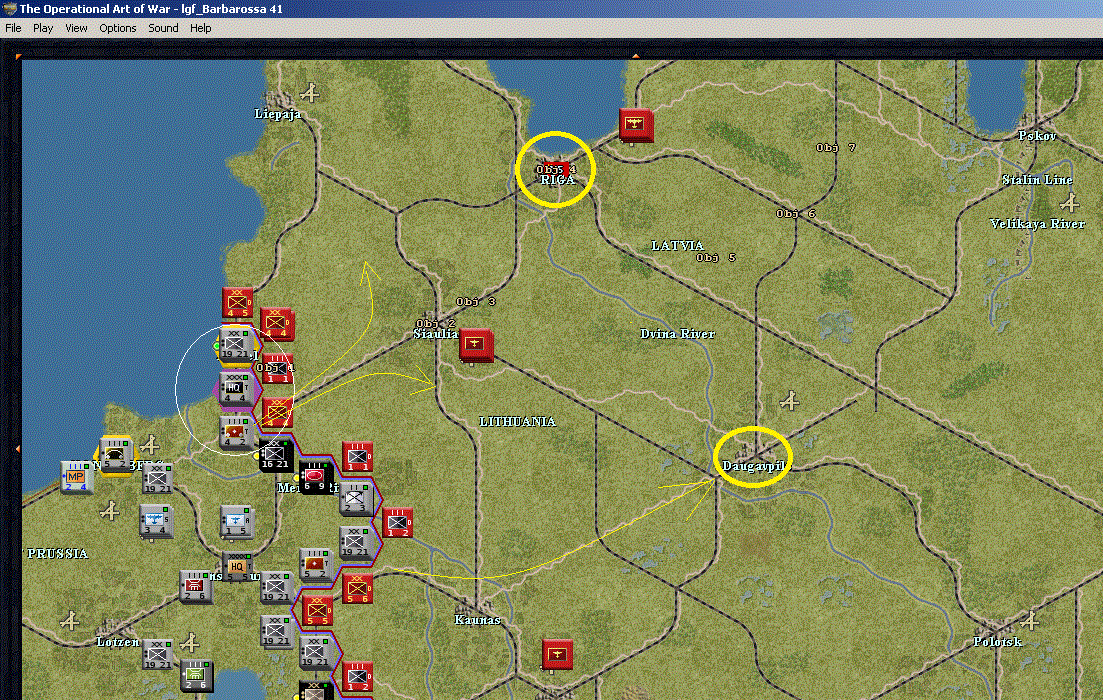Image resolution: width=1103 pixels, height=700 pixels.
Task: Select the black 6-9 armored unit
Action: click(x=315, y=477)
